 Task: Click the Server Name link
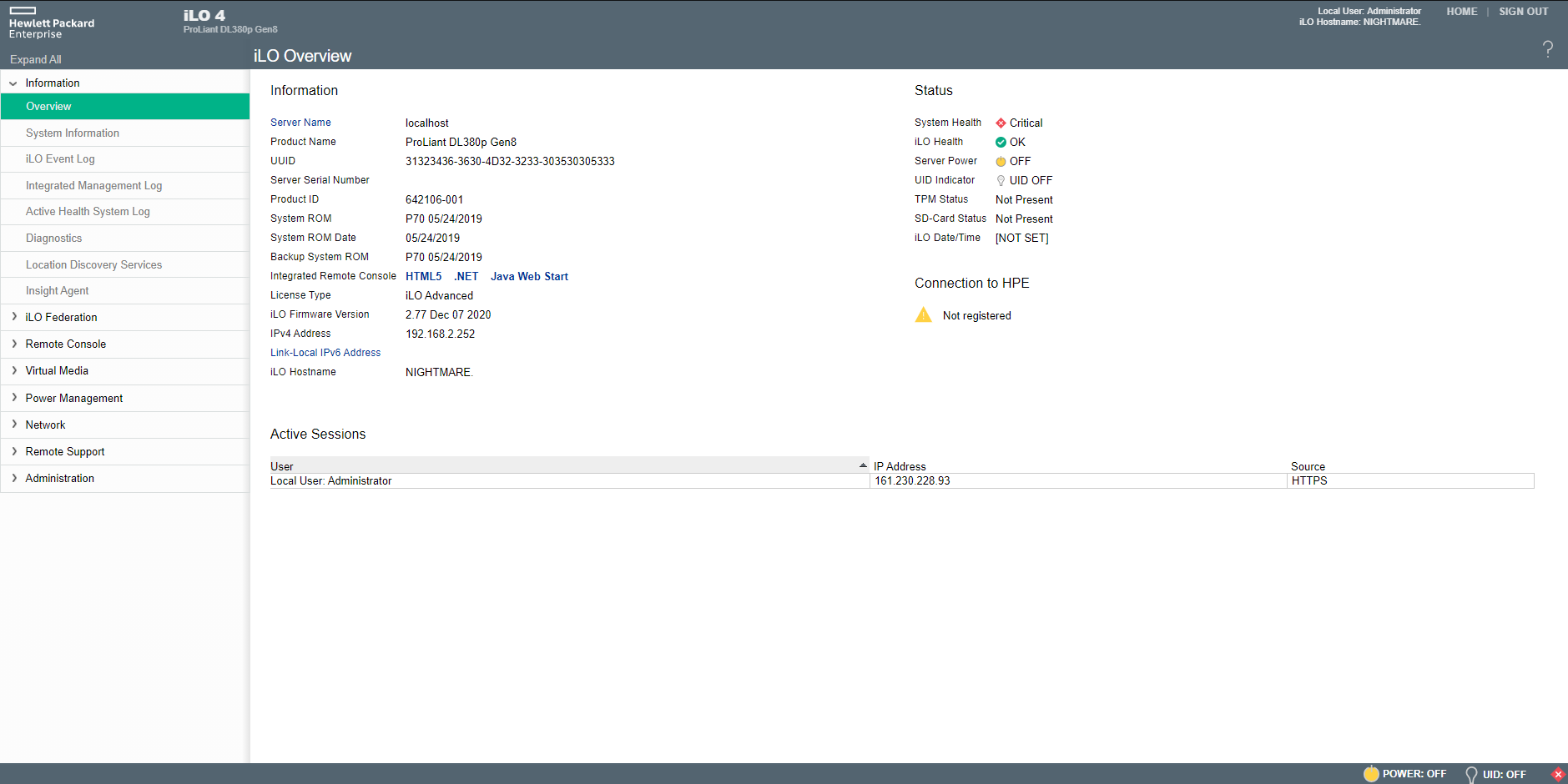coord(300,123)
